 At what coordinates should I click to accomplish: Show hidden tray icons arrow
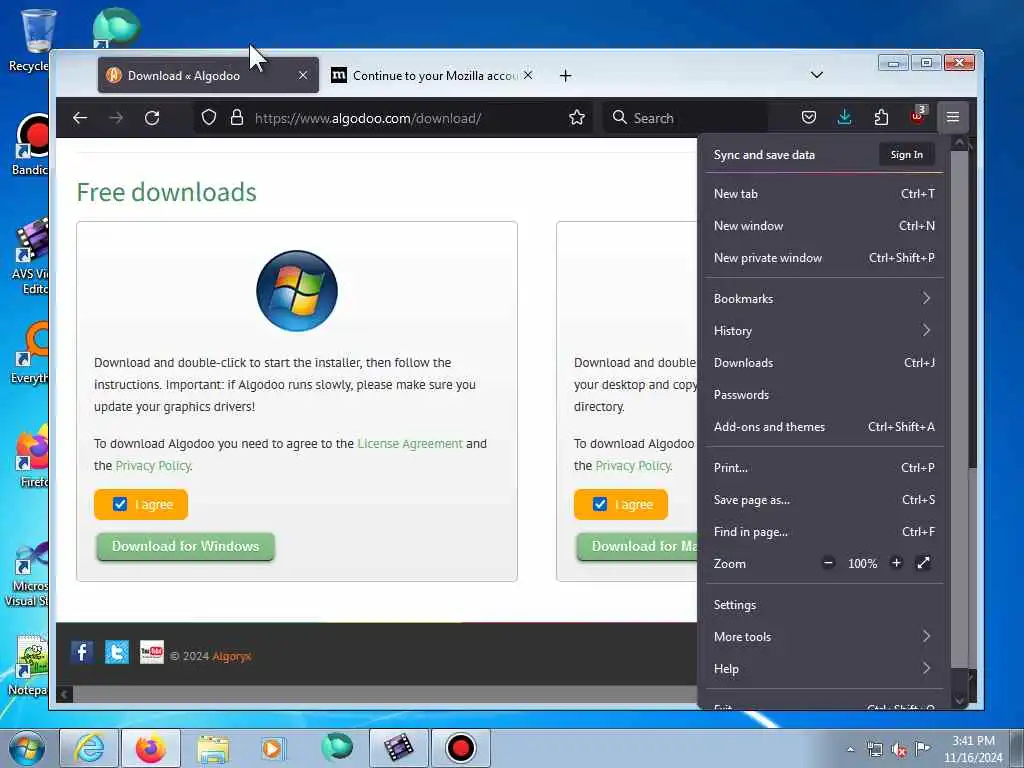(850, 750)
